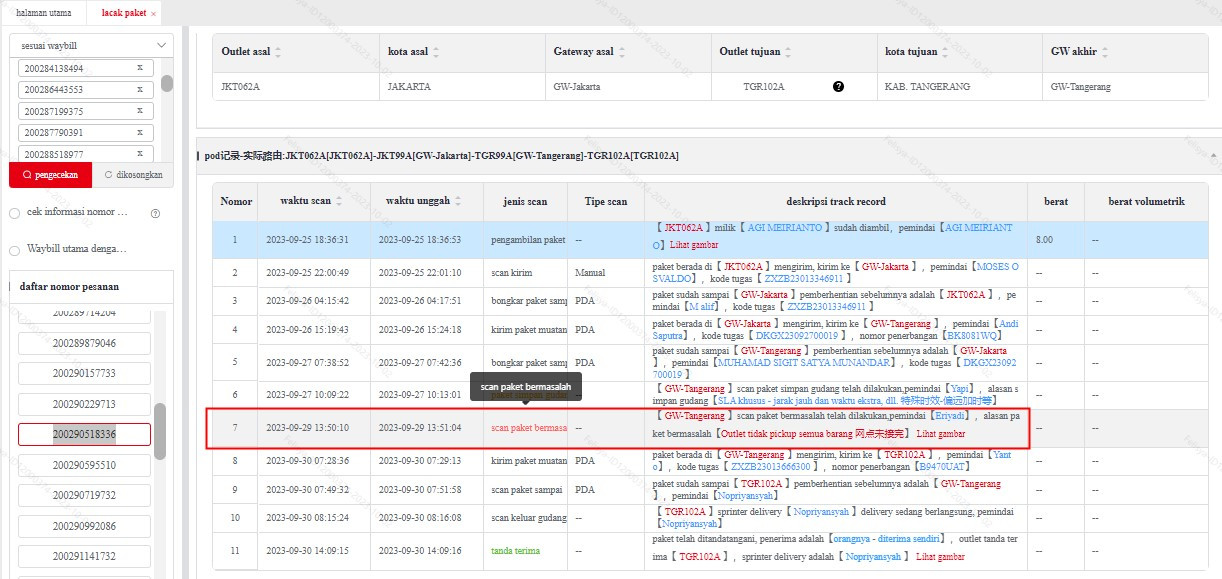
Task: Click the waybill input scrollbar thumb
Action: (167, 82)
